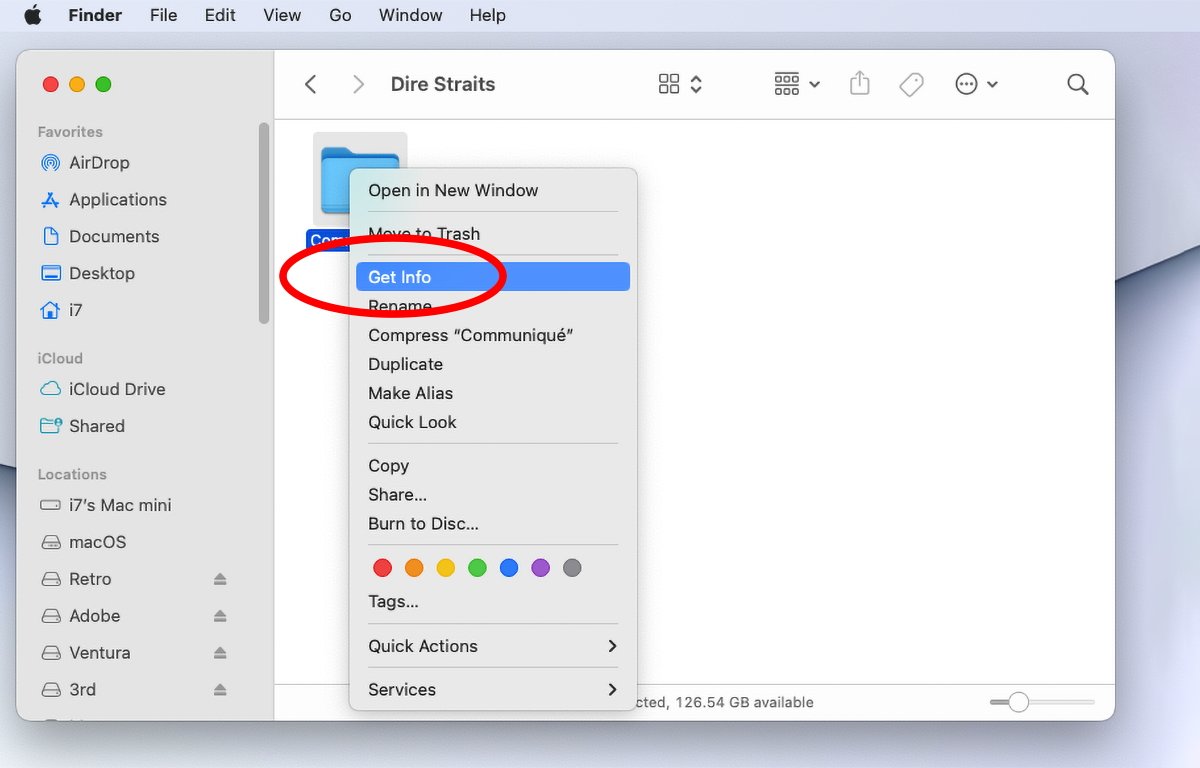Apply the red color tag
Image resolution: width=1200 pixels, height=768 pixels.
(x=382, y=568)
